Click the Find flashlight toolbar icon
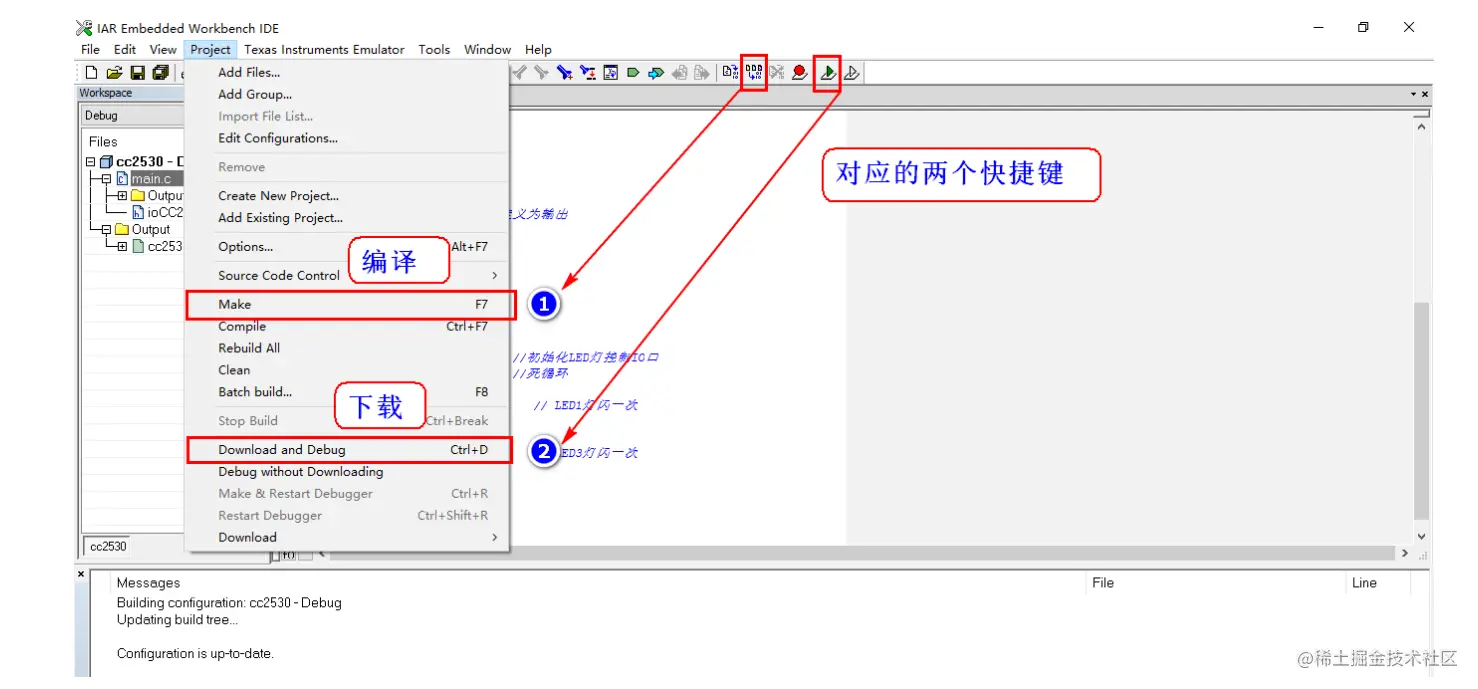 564,72
